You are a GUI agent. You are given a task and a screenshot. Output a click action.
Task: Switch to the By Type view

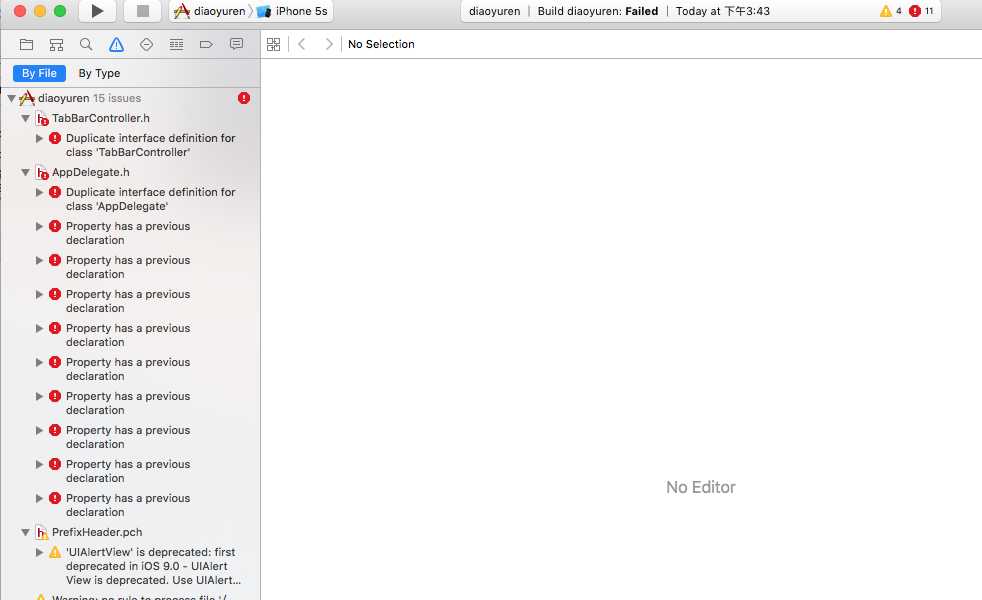point(99,73)
